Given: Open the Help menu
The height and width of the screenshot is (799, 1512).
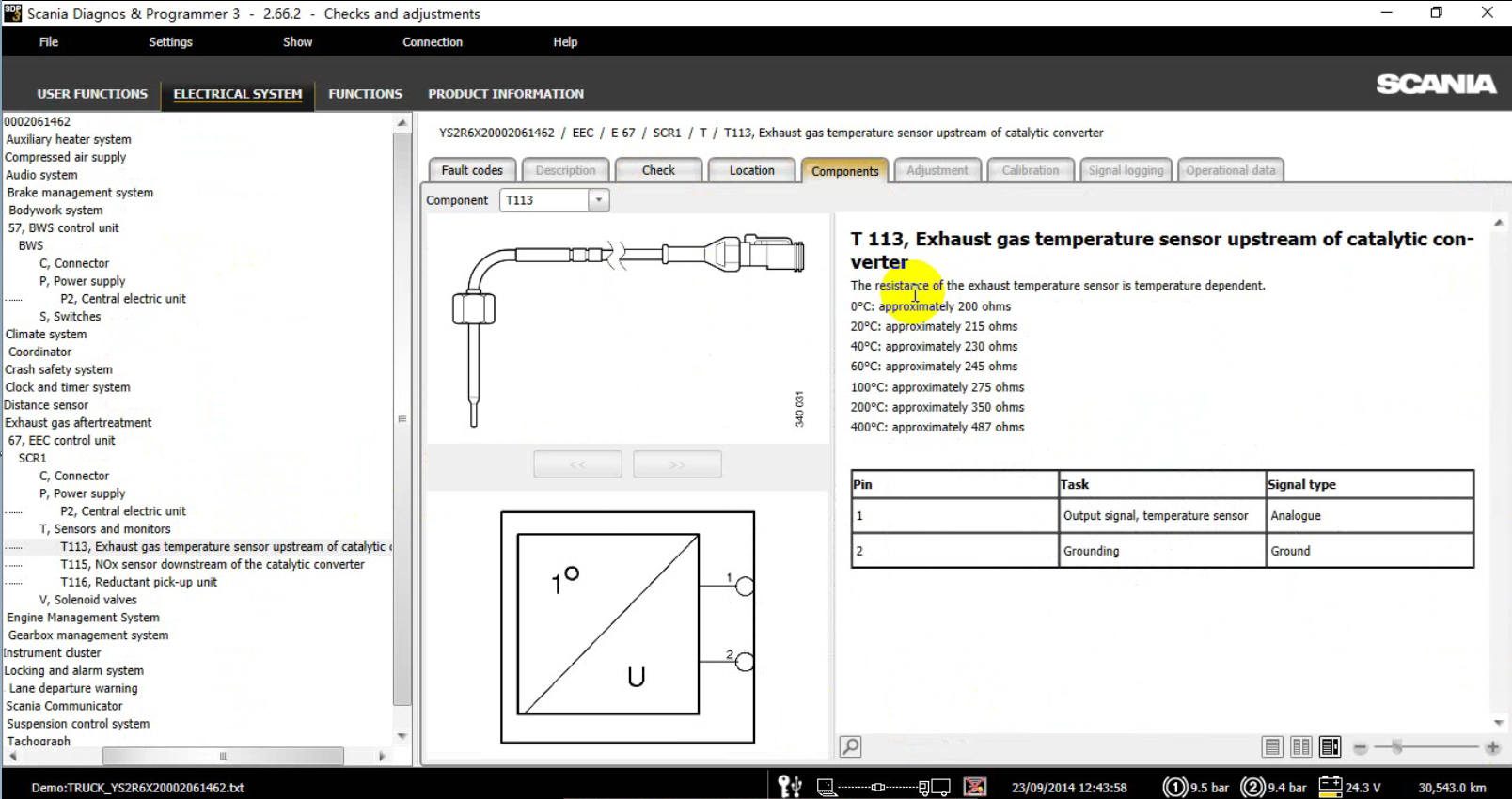Looking at the screenshot, I should pyautogui.click(x=565, y=42).
